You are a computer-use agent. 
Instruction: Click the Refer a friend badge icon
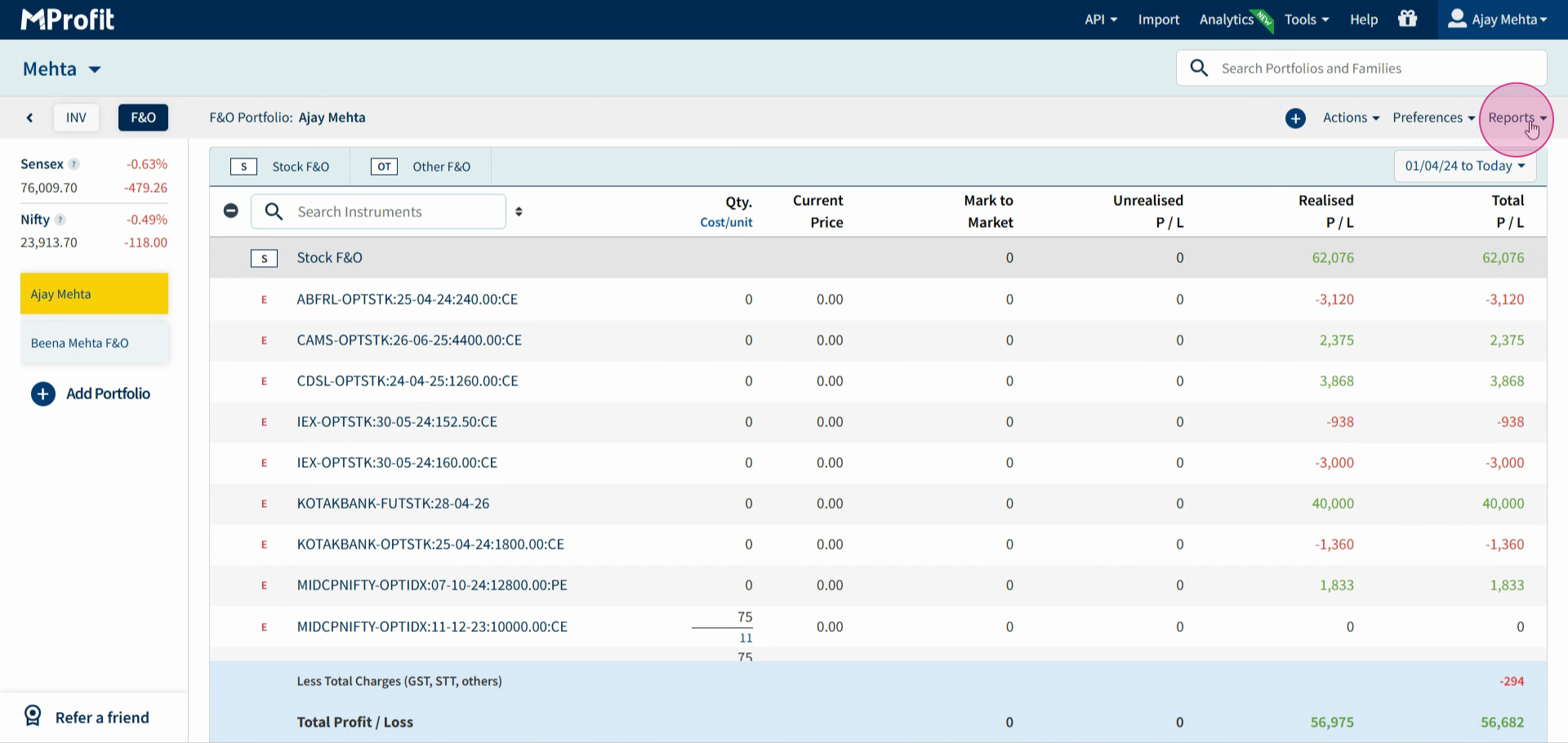(33, 716)
